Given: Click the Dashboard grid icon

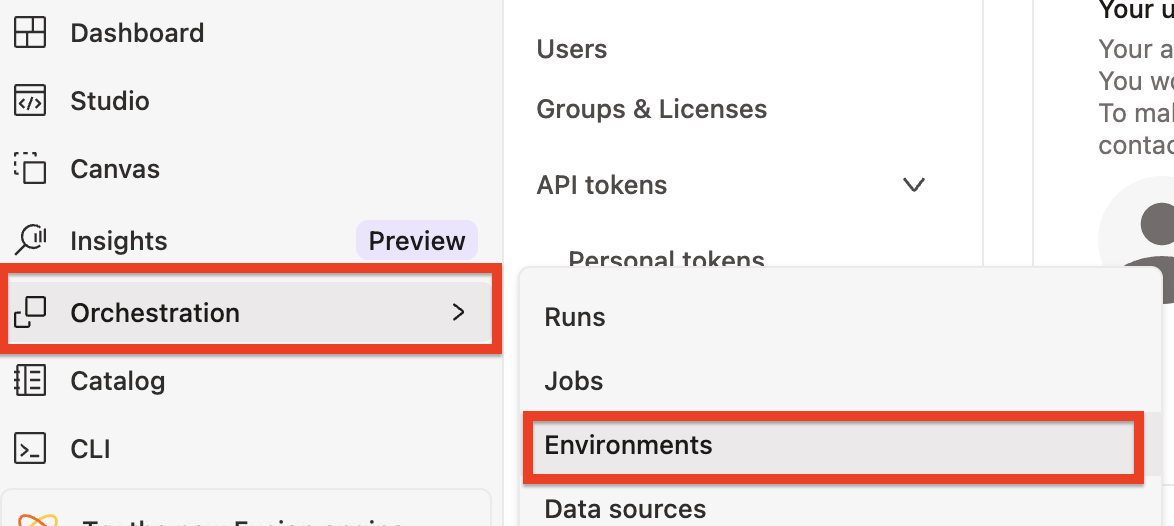Looking at the screenshot, I should pyautogui.click(x=30, y=33).
